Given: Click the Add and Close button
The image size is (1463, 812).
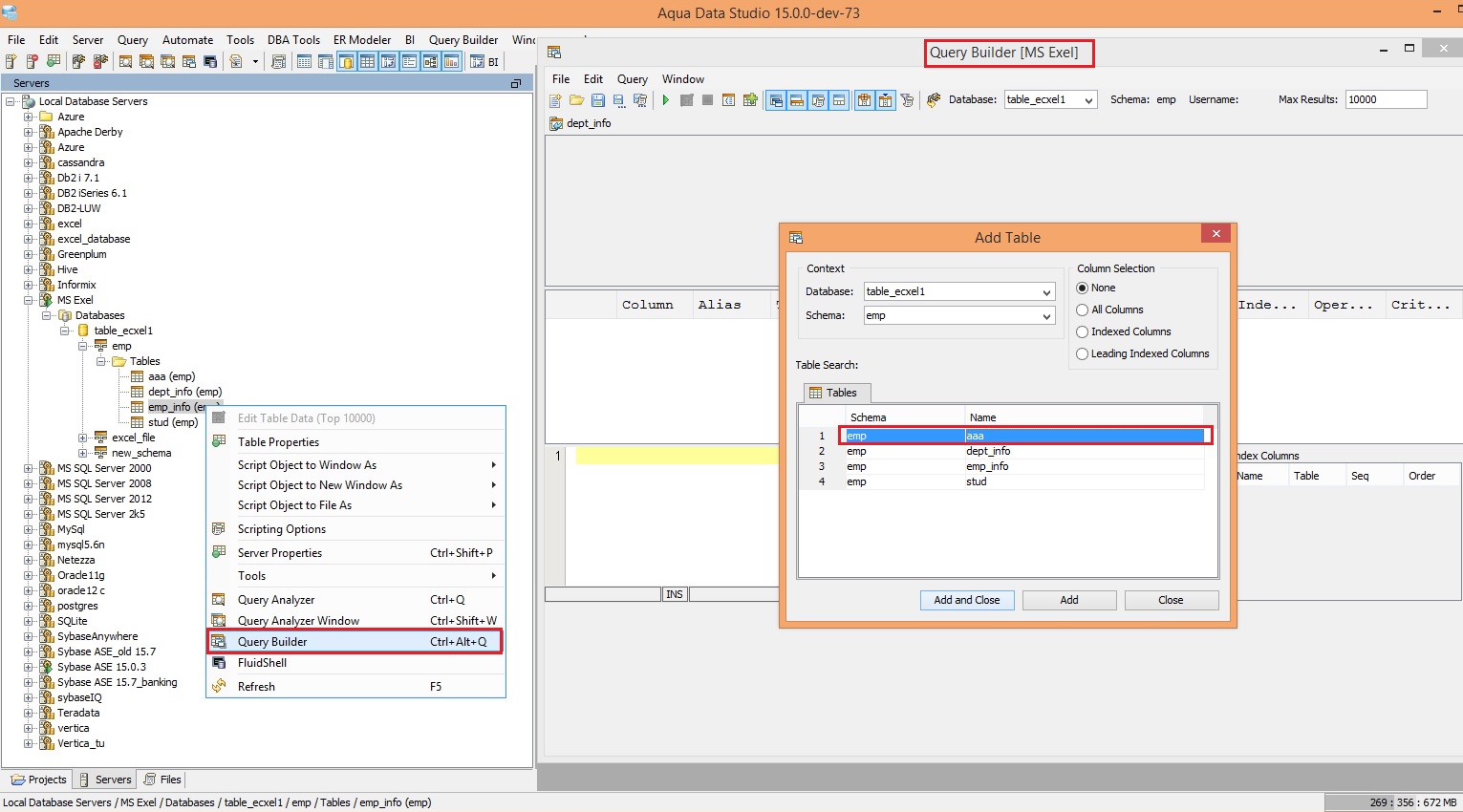Looking at the screenshot, I should [967, 600].
